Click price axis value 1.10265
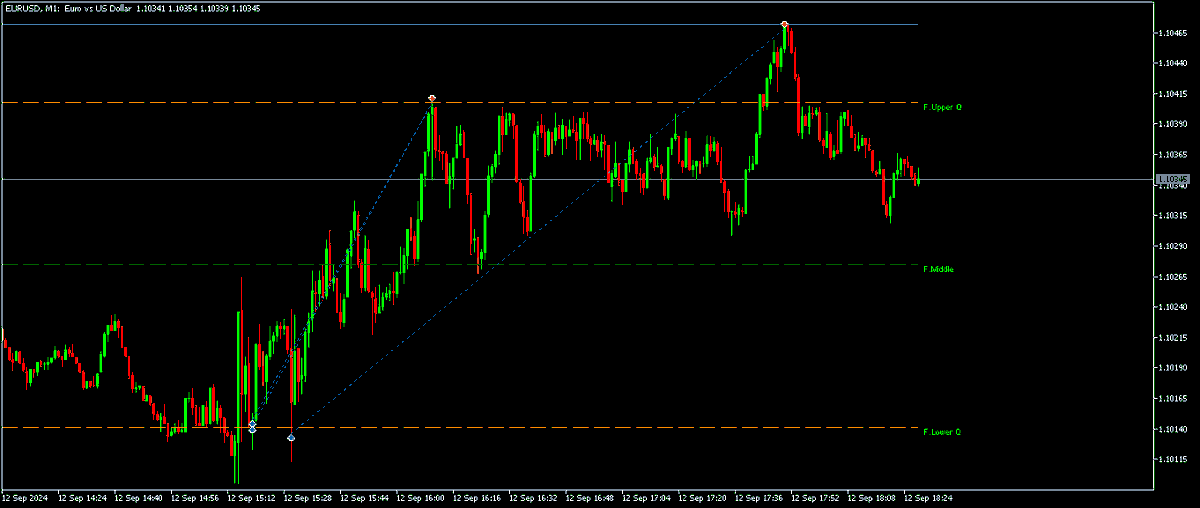Screen dimensions: 1200x508 (1173, 277)
